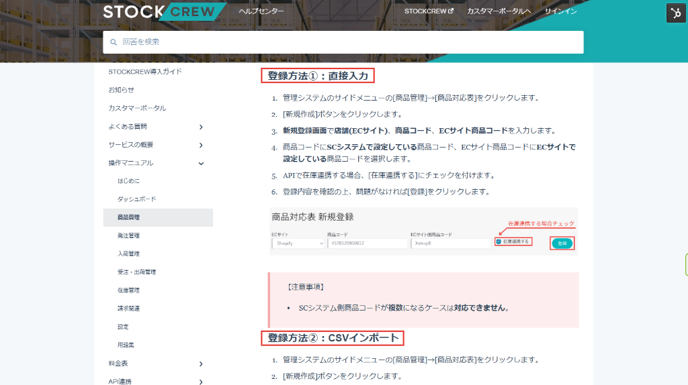688x385 pixels.
Task: Go to ヘルプセンター in the header
Action: (261, 11)
